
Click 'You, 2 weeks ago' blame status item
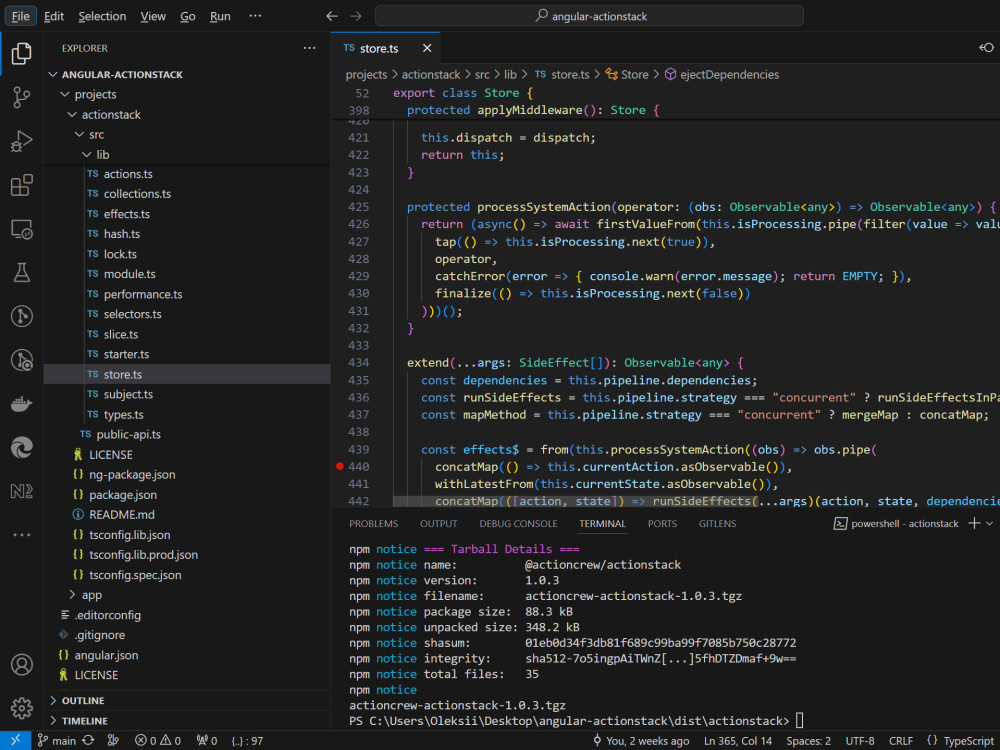pyautogui.click(x=641, y=740)
